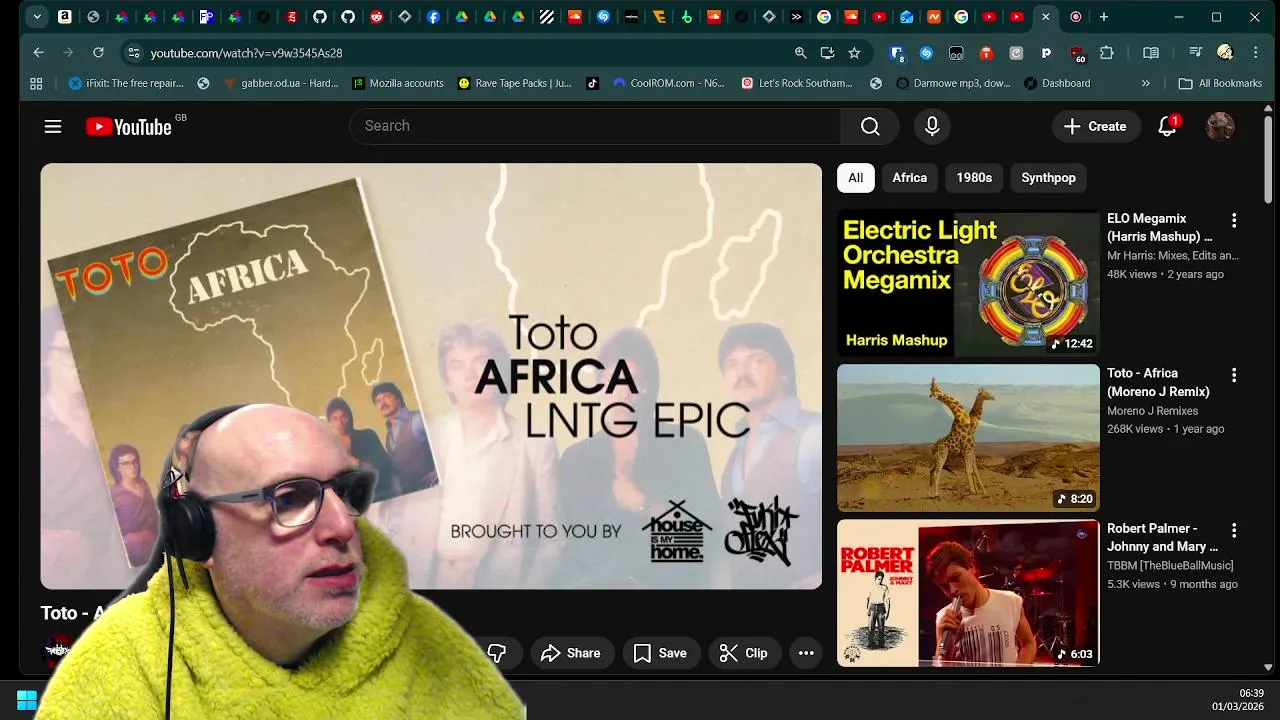Open Windows Start menu
Image resolution: width=1280 pixels, height=720 pixels.
27,700
